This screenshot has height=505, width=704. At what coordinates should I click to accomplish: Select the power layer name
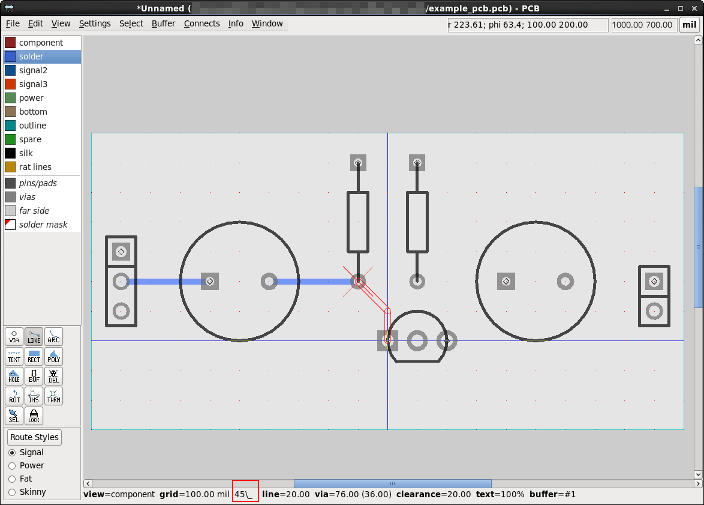[x=31, y=98]
